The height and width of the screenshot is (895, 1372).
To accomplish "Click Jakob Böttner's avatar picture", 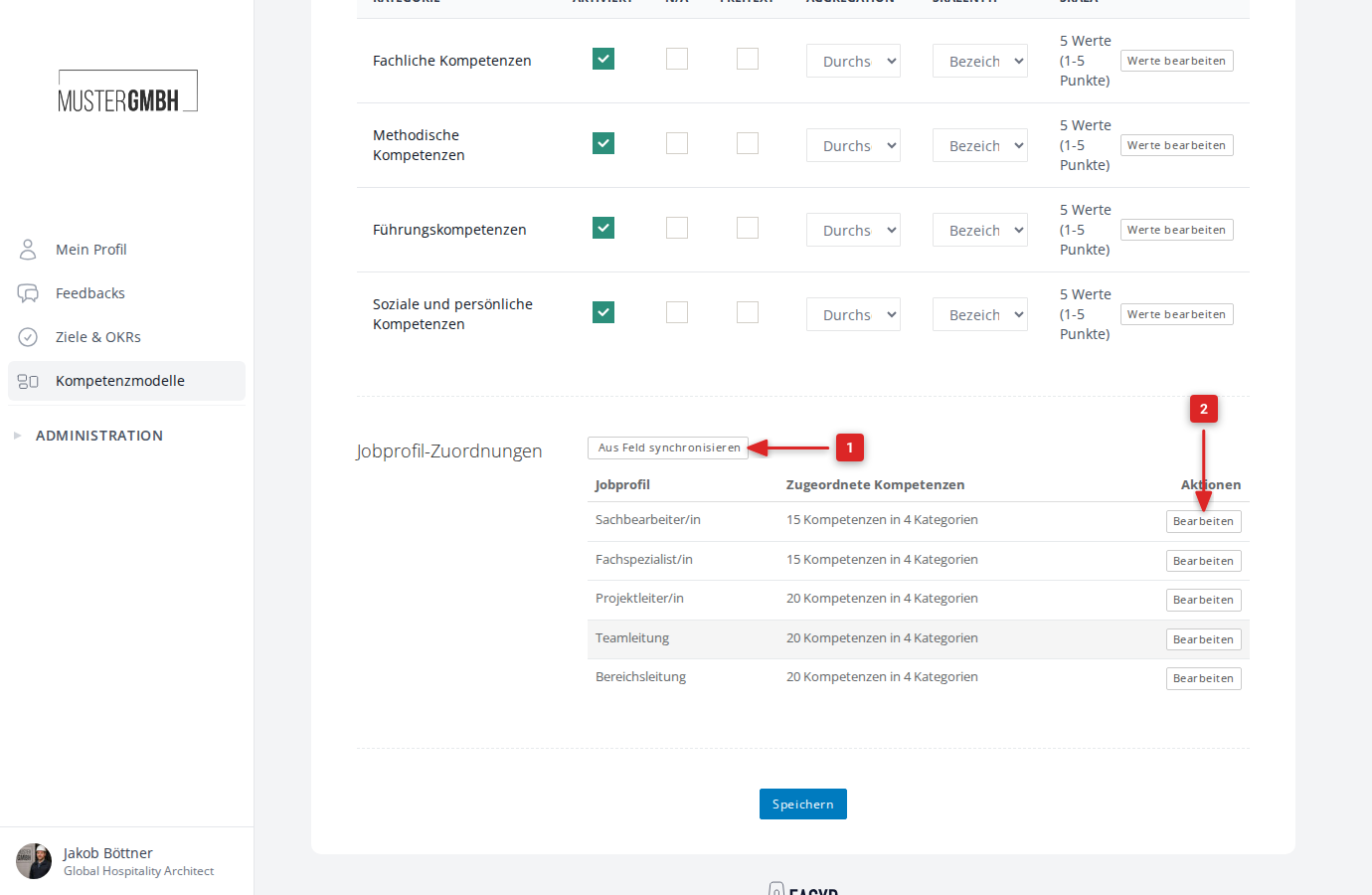I will pyautogui.click(x=34, y=861).
